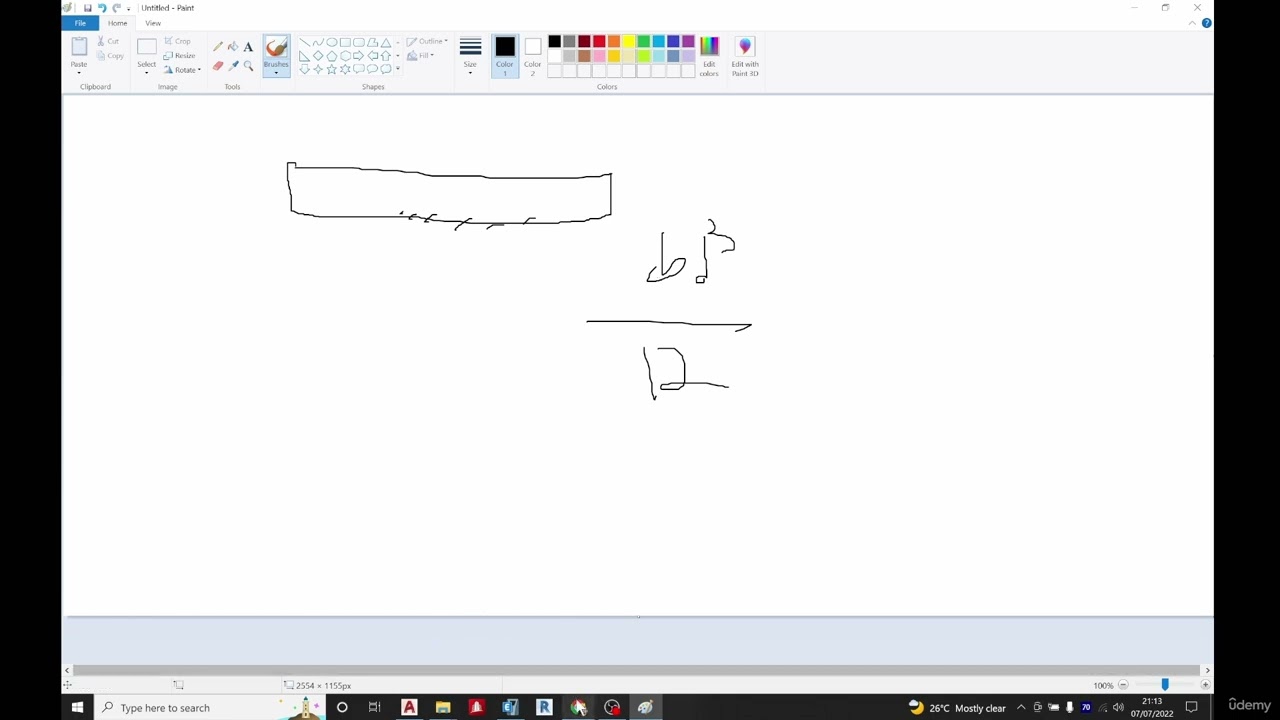Viewport: 1280px width, 720px height.
Task: Expand the Shapes gallery more arrow
Action: (398, 69)
